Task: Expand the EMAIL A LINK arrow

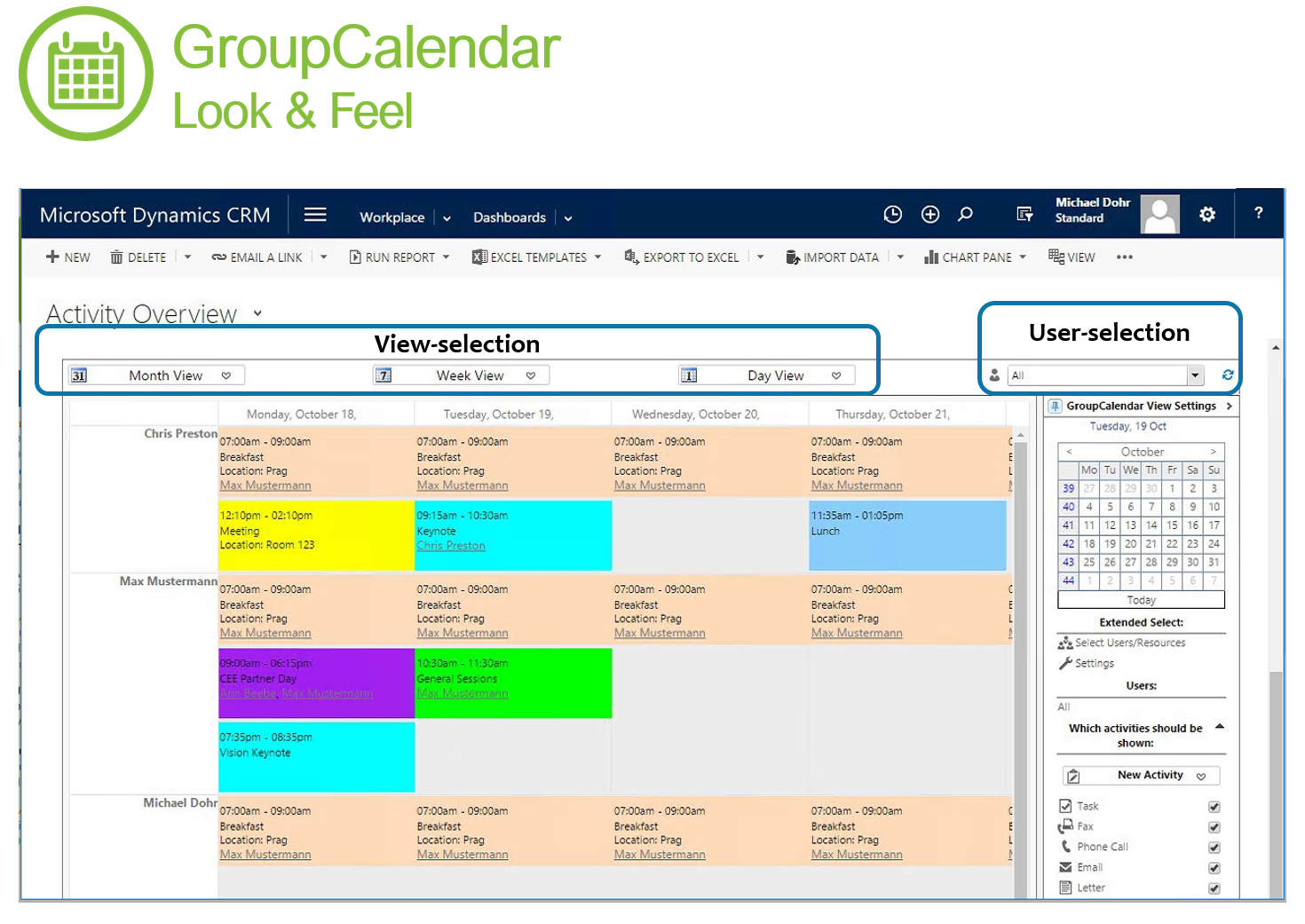Action: 324,257
